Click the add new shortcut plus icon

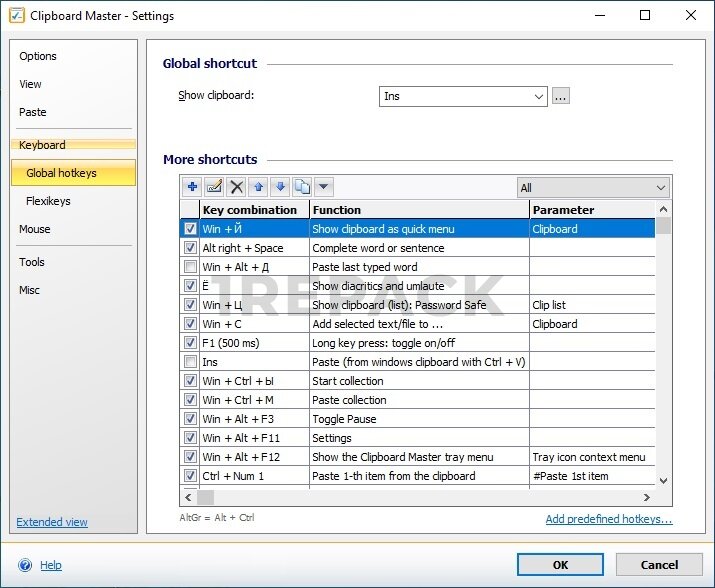click(x=192, y=187)
